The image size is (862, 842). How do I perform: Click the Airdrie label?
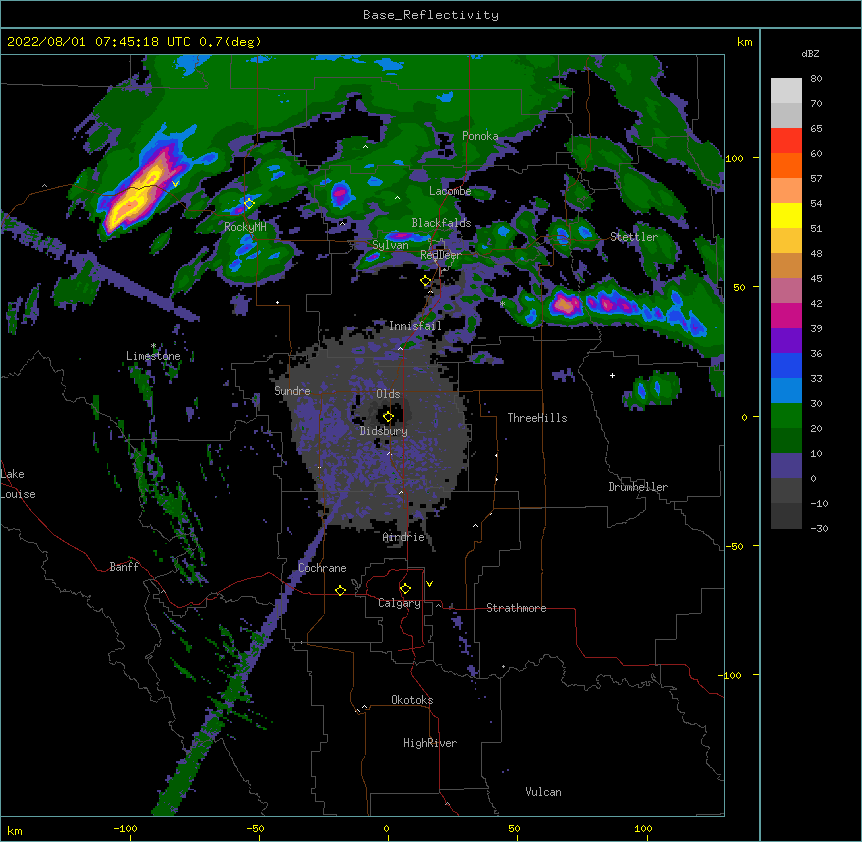tap(404, 537)
